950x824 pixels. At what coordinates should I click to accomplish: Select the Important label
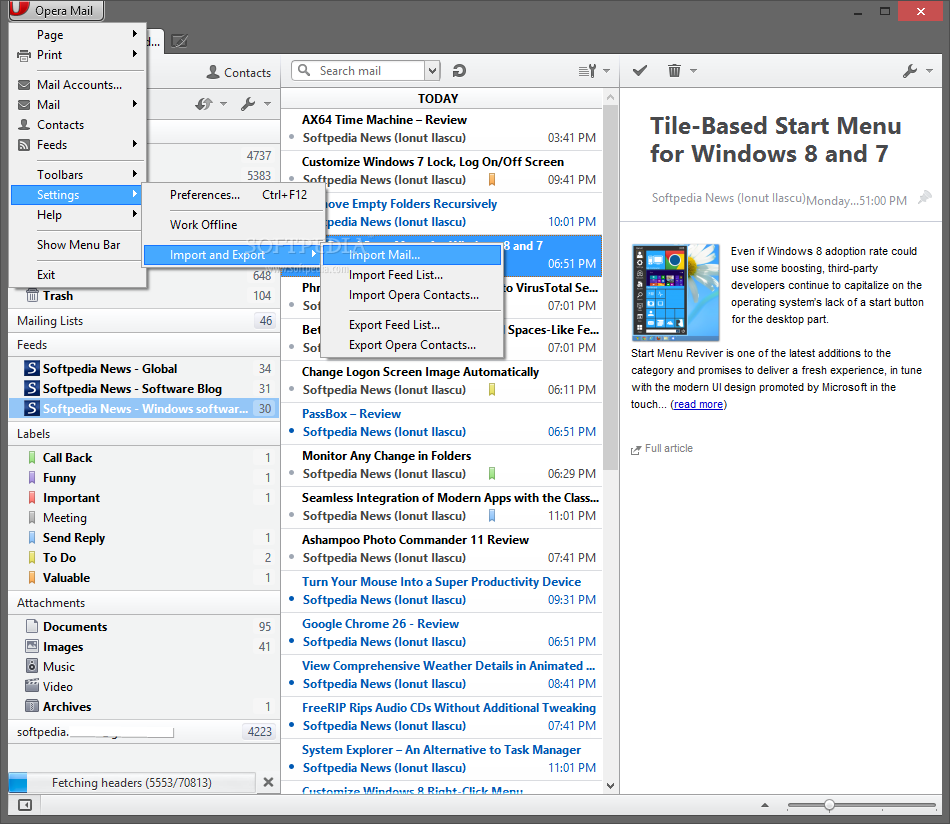pos(144,497)
